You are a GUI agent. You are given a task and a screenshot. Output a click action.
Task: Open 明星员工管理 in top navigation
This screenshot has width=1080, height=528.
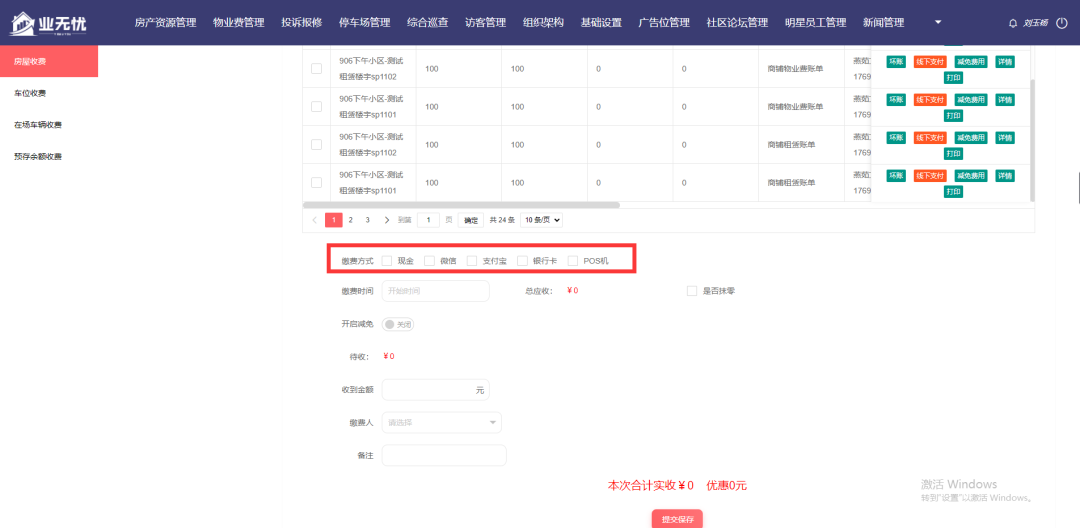coord(816,23)
